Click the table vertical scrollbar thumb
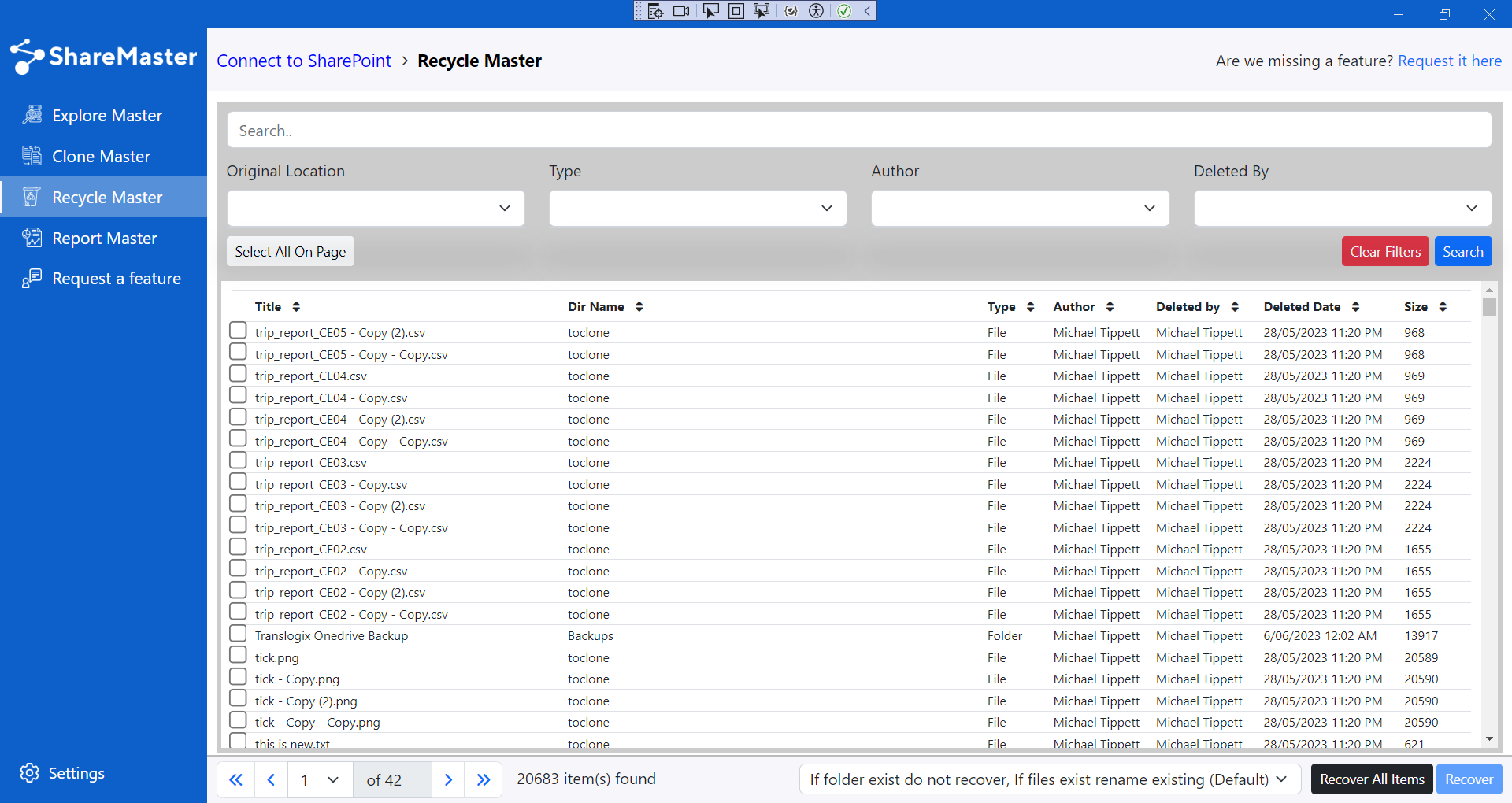Screen dimensions: 1512x803 coord(1489,306)
